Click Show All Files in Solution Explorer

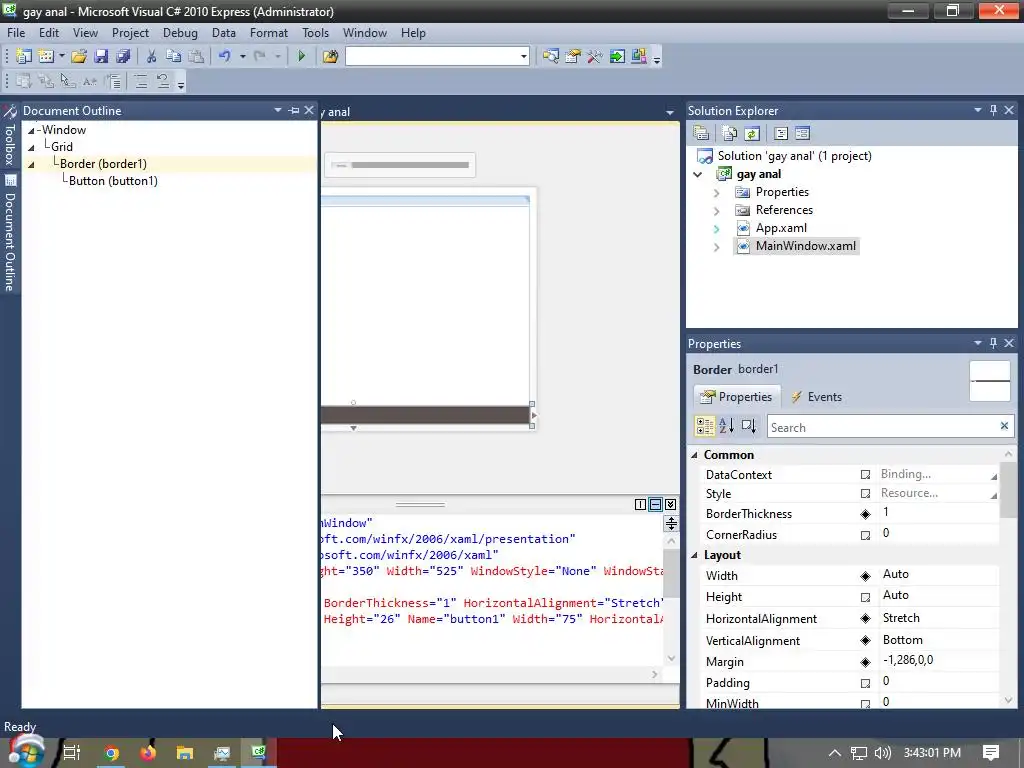(729, 134)
